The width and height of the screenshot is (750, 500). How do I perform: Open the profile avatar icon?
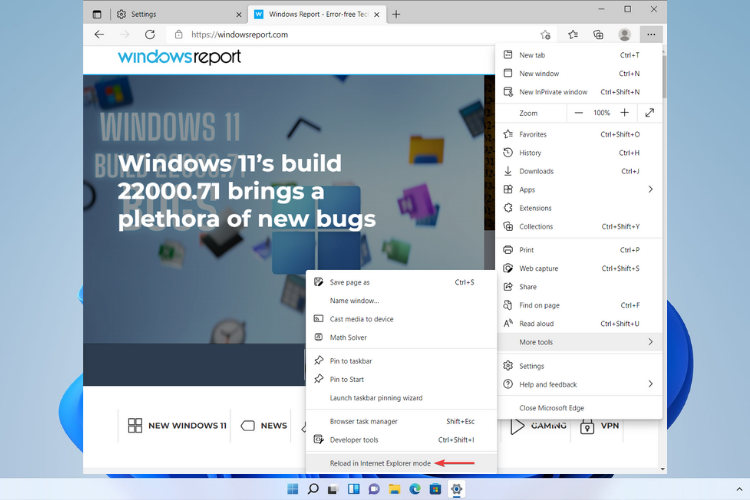(624, 34)
